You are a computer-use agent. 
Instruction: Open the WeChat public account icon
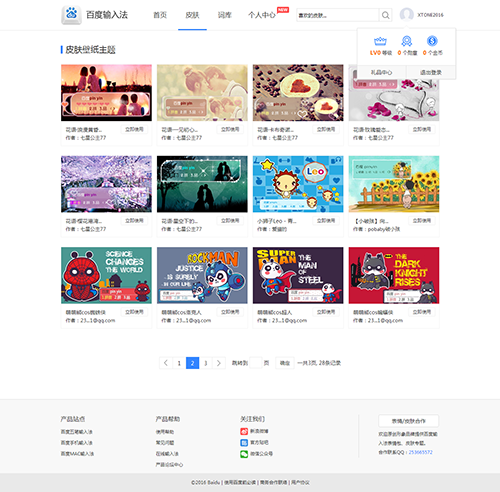tap(244, 454)
